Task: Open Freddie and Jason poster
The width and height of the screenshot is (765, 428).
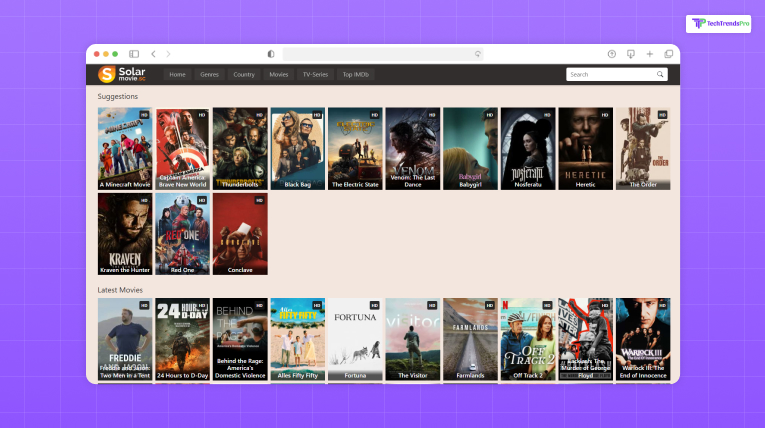Action: (x=125, y=339)
